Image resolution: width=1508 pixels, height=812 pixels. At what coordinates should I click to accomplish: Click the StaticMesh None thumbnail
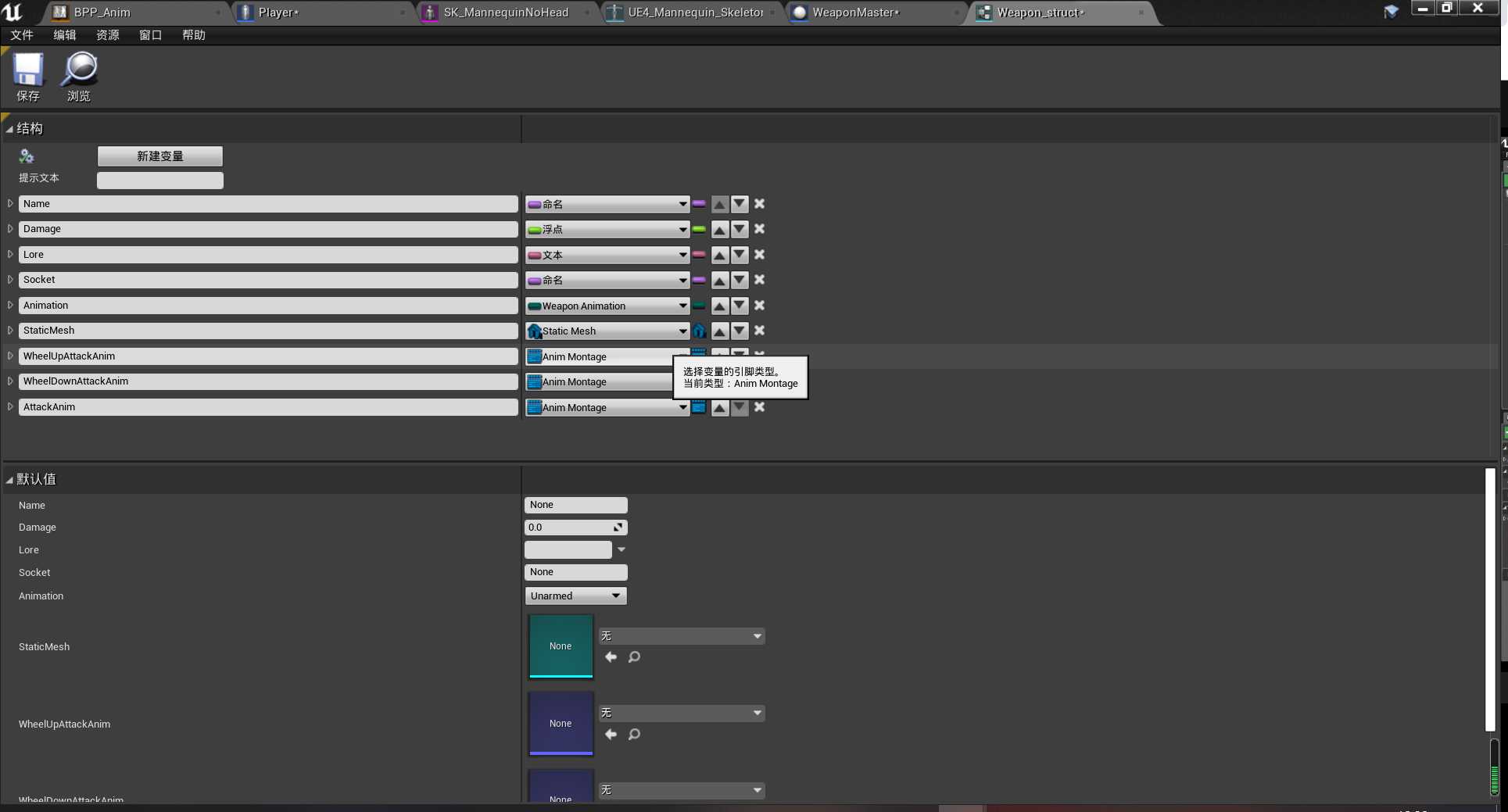click(x=561, y=646)
